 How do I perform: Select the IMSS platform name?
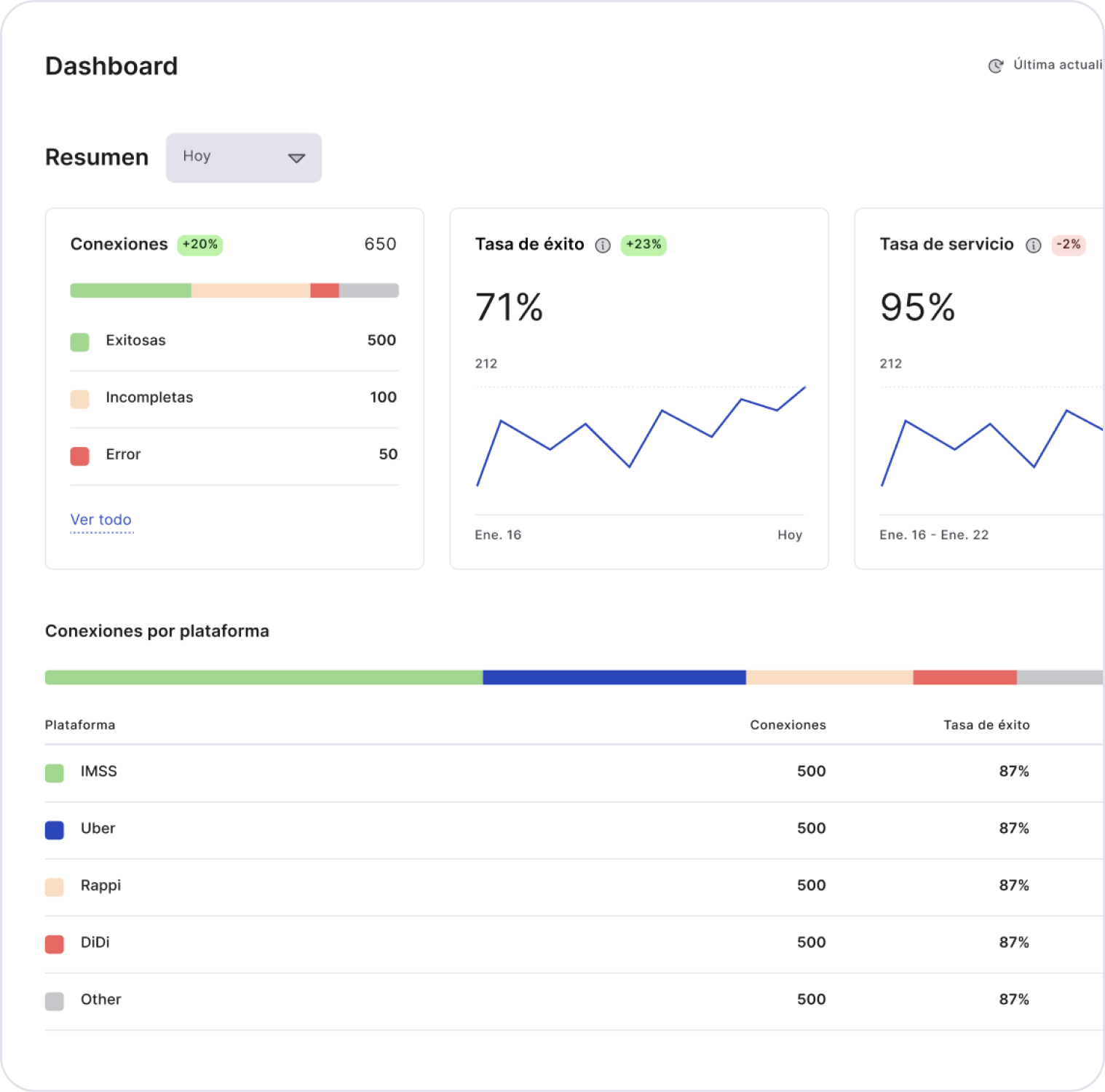pyautogui.click(x=99, y=771)
